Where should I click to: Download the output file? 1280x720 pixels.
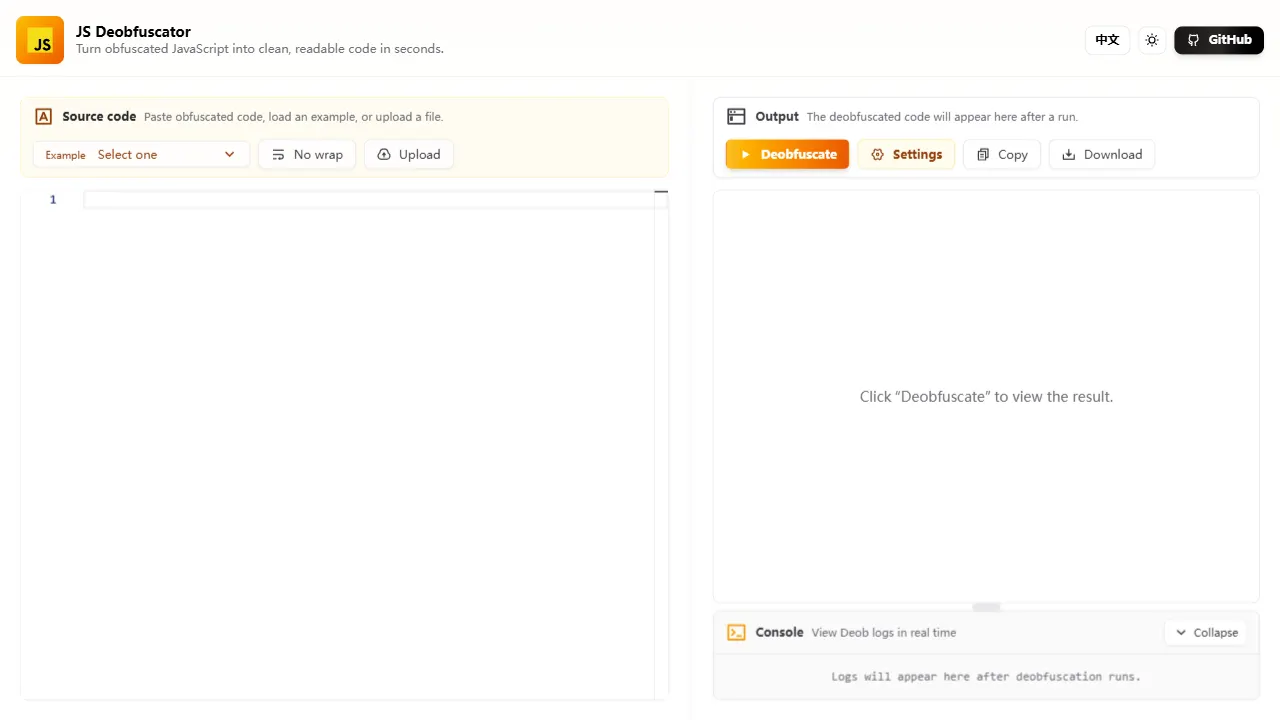click(x=1102, y=154)
